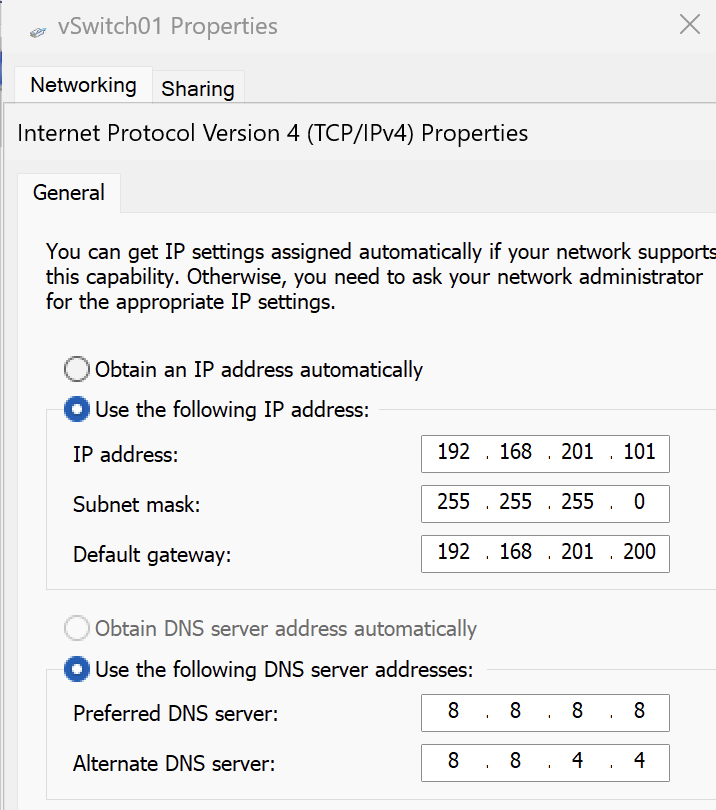716x810 pixels.
Task: Open the Sharing tab
Action: 197,88
